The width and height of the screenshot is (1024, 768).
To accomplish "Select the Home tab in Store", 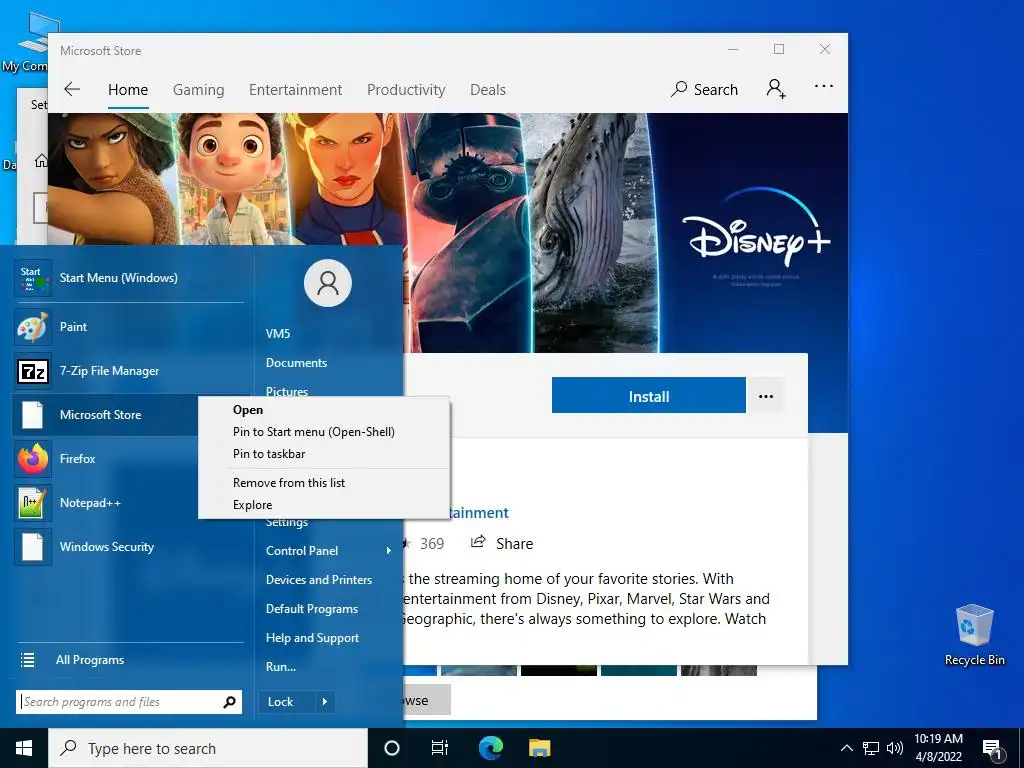I will (x=128, y=89).
